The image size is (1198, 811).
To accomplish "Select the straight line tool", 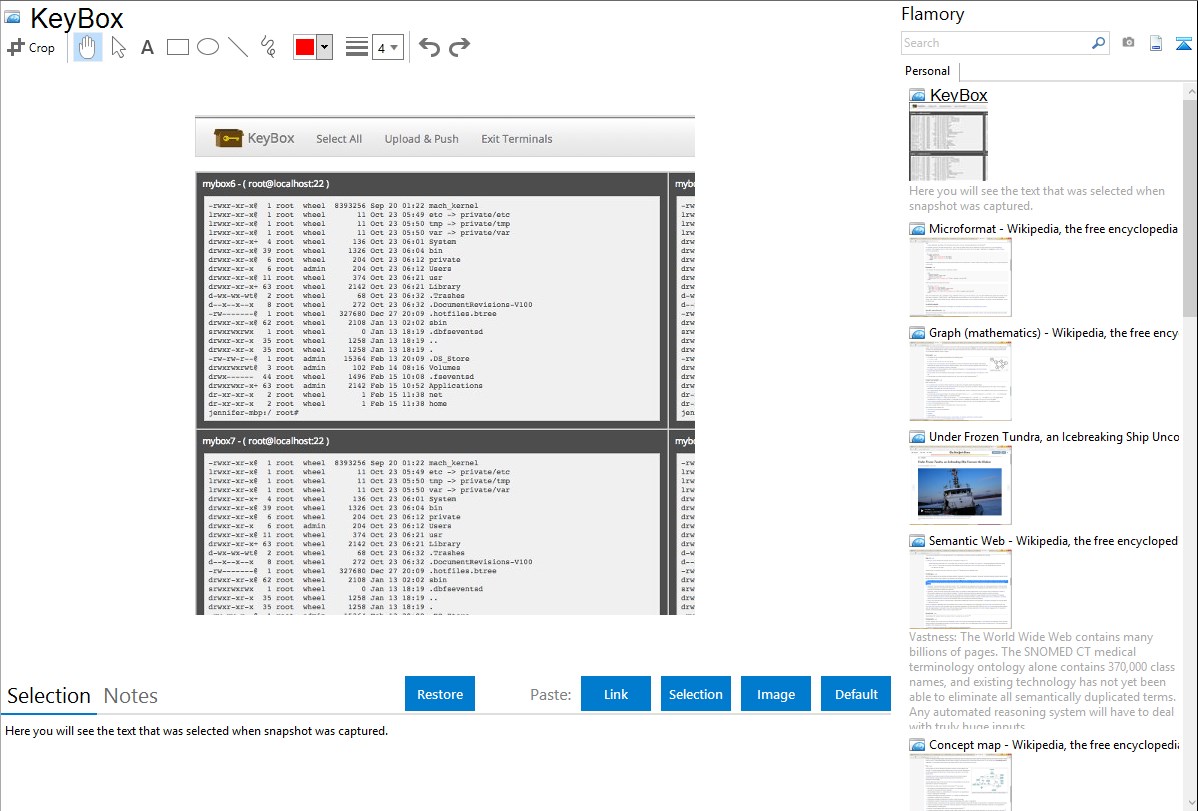I will click(238, 47).
